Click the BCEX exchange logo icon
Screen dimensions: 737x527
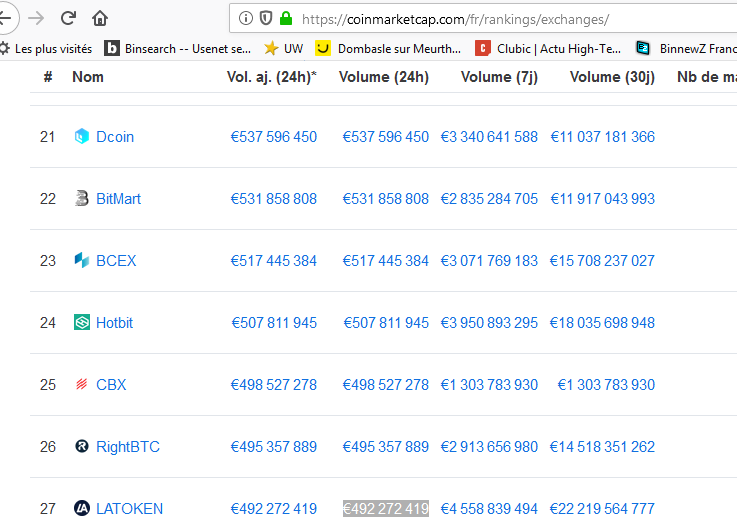pyautogui.click(x=82, y=260)
